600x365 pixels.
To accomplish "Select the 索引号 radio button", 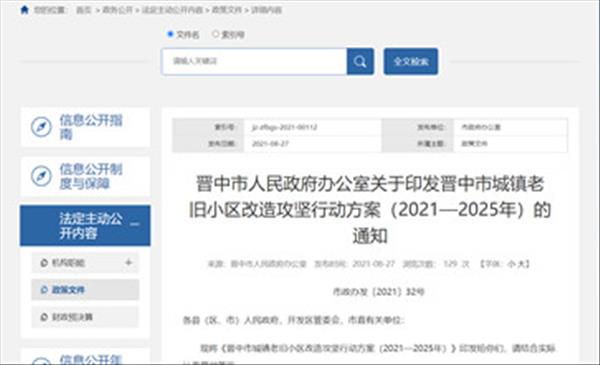I will 216,34.
